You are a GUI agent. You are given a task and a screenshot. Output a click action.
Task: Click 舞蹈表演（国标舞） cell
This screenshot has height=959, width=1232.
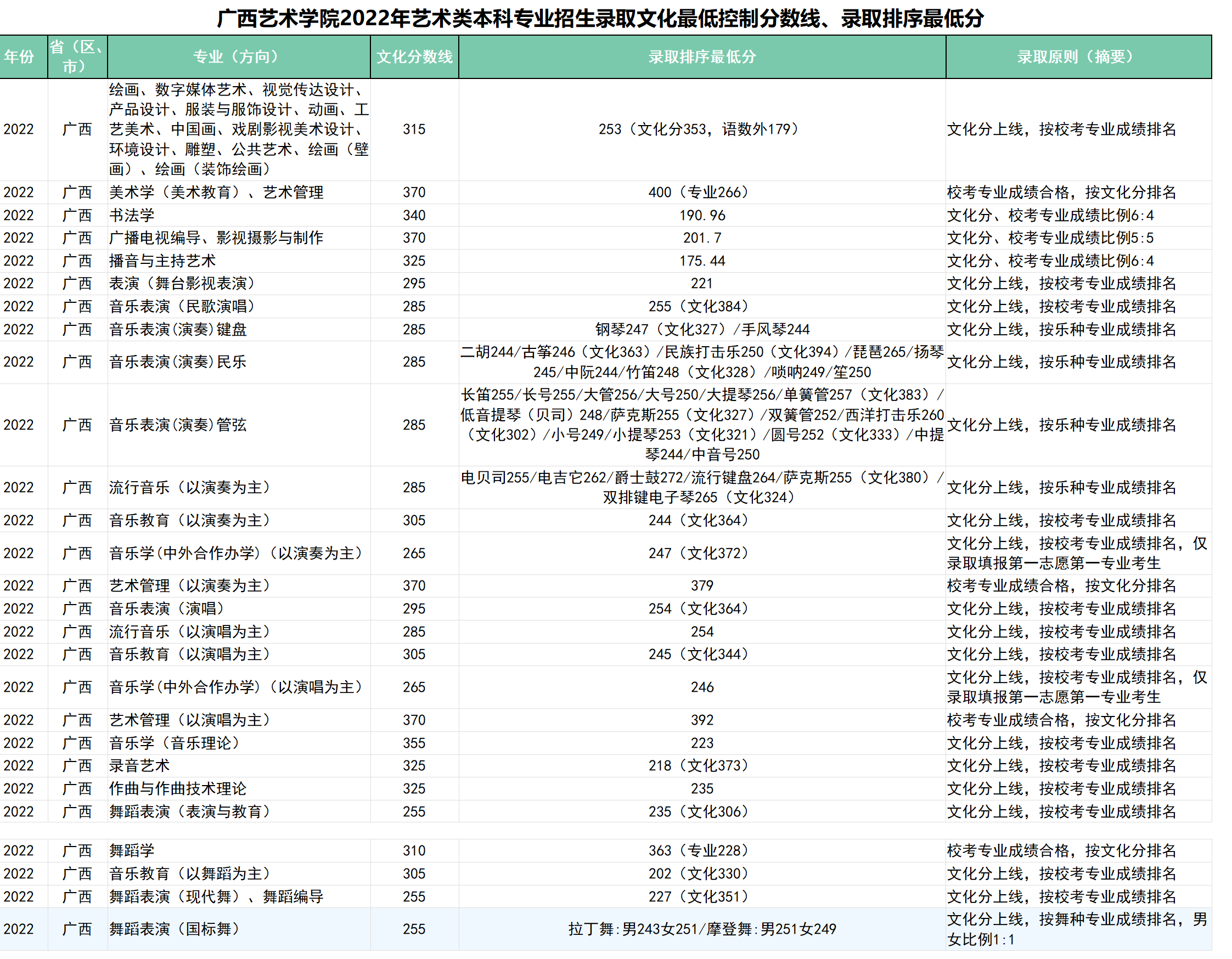pos(239,929)
